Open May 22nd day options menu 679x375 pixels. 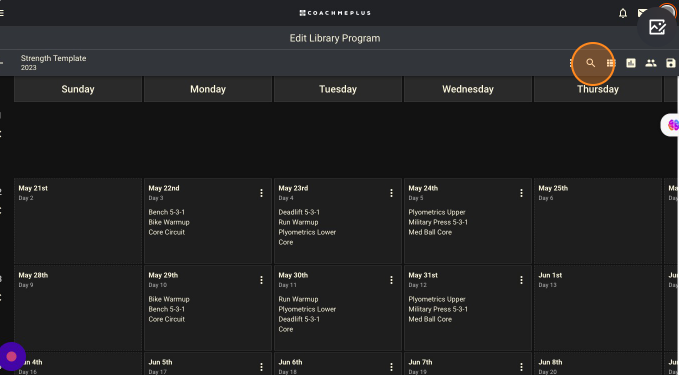(x=261, y=193)
